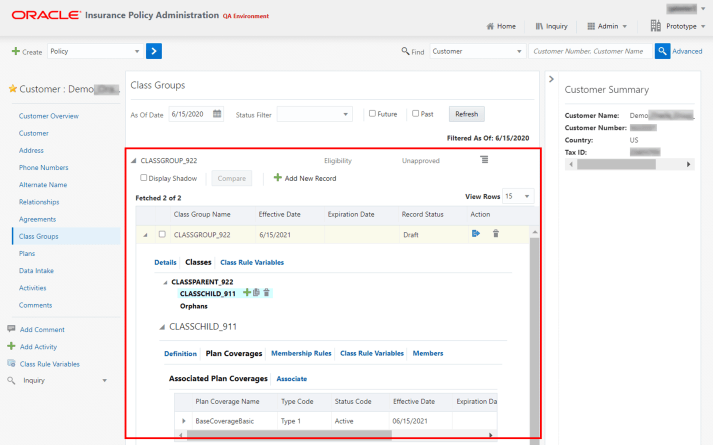Open Phone Numbers in sidebar

tap(44, 167)
